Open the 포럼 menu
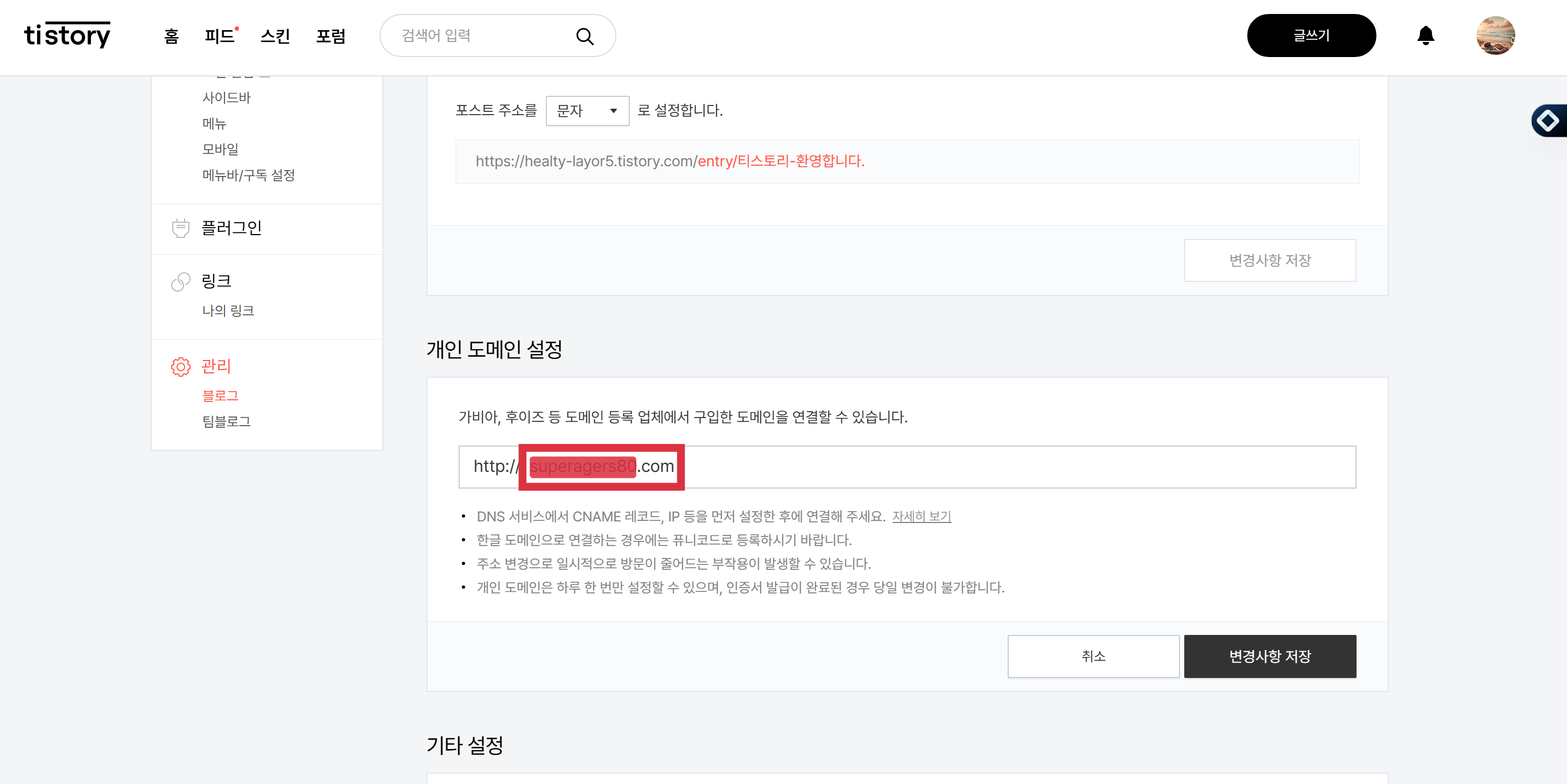 331,36
